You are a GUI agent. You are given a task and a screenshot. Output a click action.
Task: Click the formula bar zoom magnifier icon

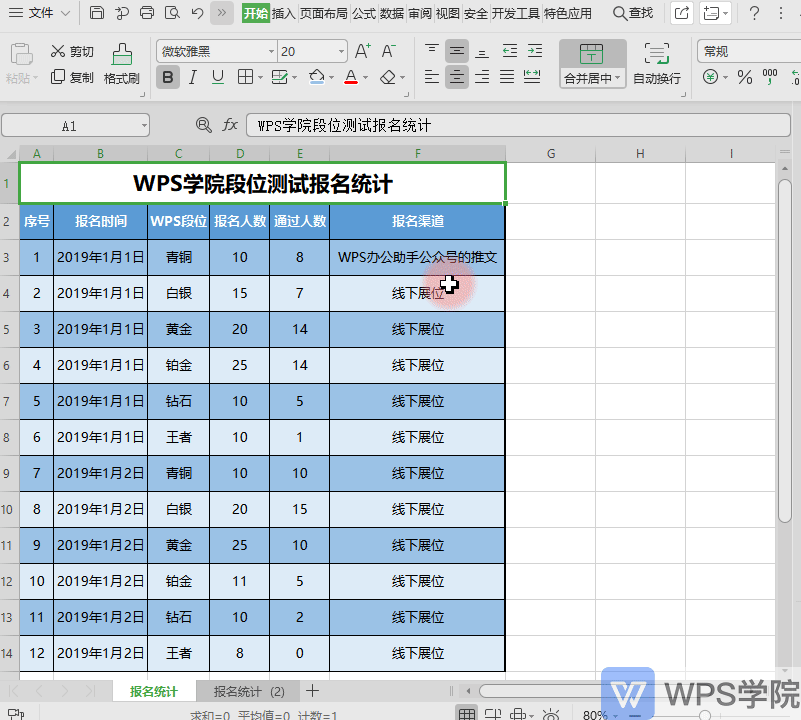click(x=204, y=125)
